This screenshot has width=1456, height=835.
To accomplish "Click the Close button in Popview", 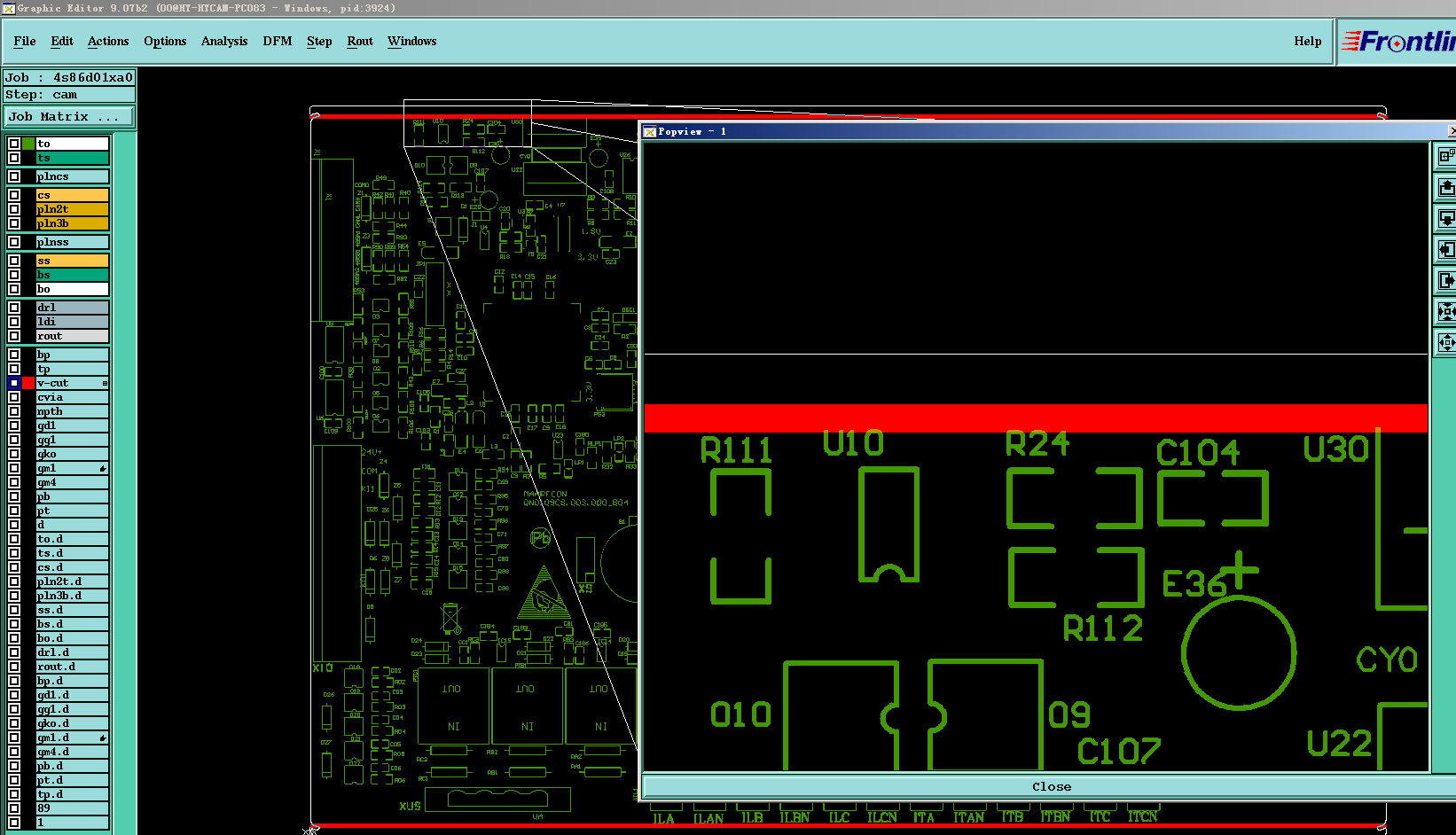I will tap(1051, 786).
